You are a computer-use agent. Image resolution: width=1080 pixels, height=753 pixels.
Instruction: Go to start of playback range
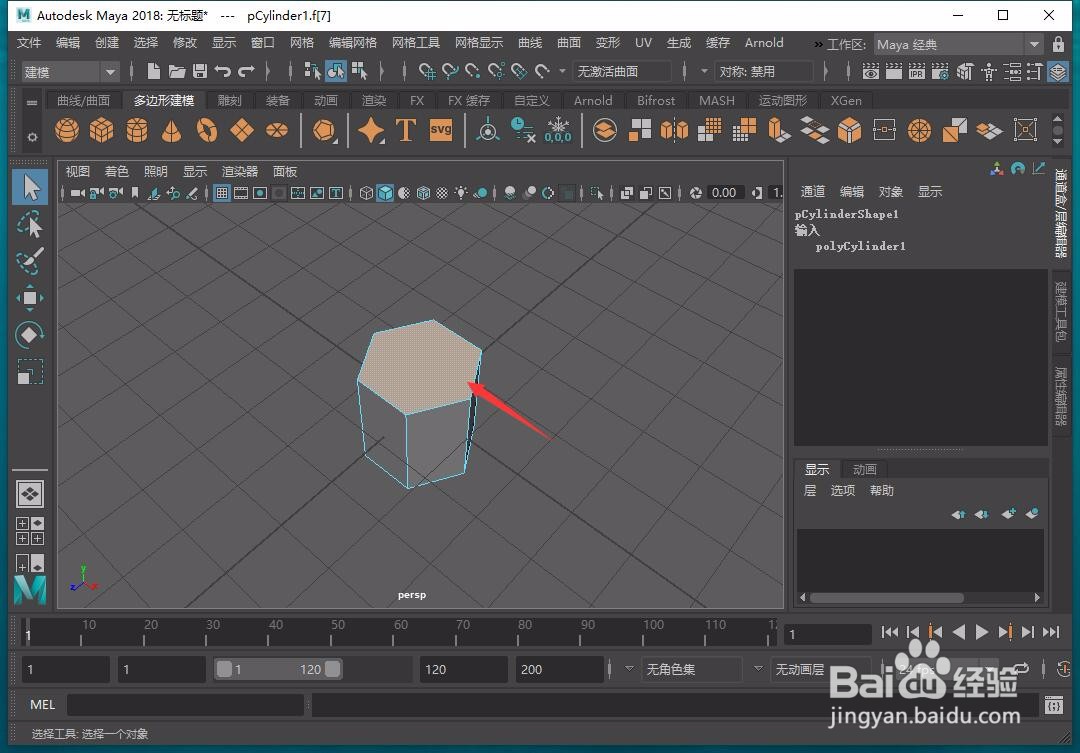tap(889, 632)
